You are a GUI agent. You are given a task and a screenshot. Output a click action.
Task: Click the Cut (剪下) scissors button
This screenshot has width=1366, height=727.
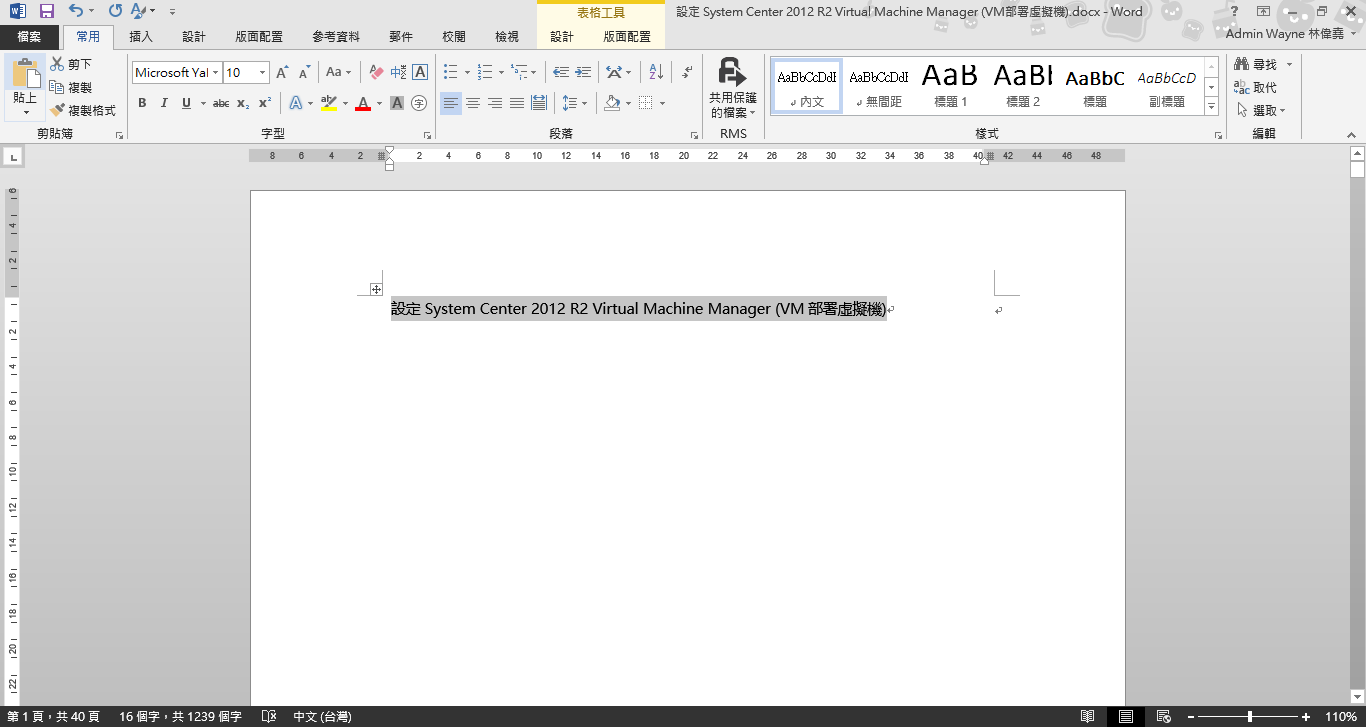[71, 64]
